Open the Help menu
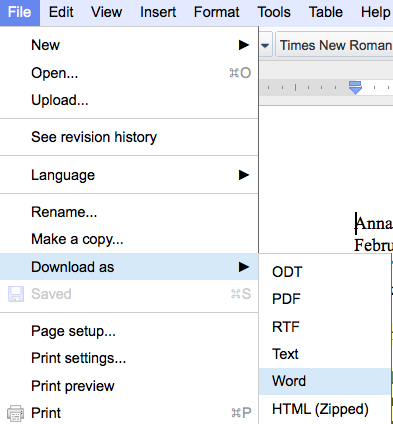Viewport: 393px width, 424px height. pyautogui.click(x=375, y=13)
